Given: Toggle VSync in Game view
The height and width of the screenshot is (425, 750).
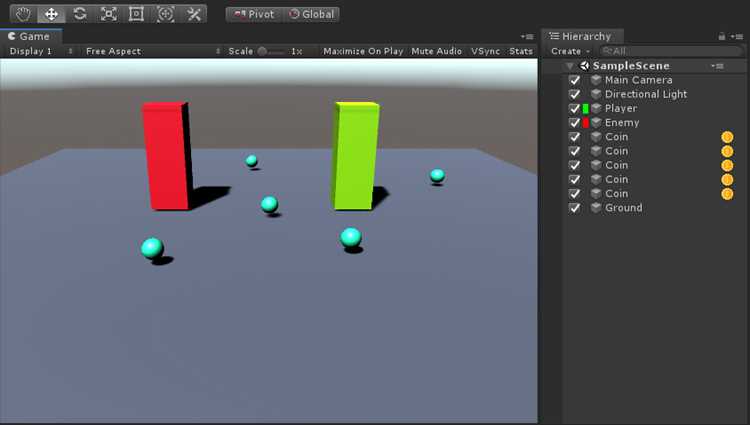Looking at the screenshot, I should tap(485, 51).
